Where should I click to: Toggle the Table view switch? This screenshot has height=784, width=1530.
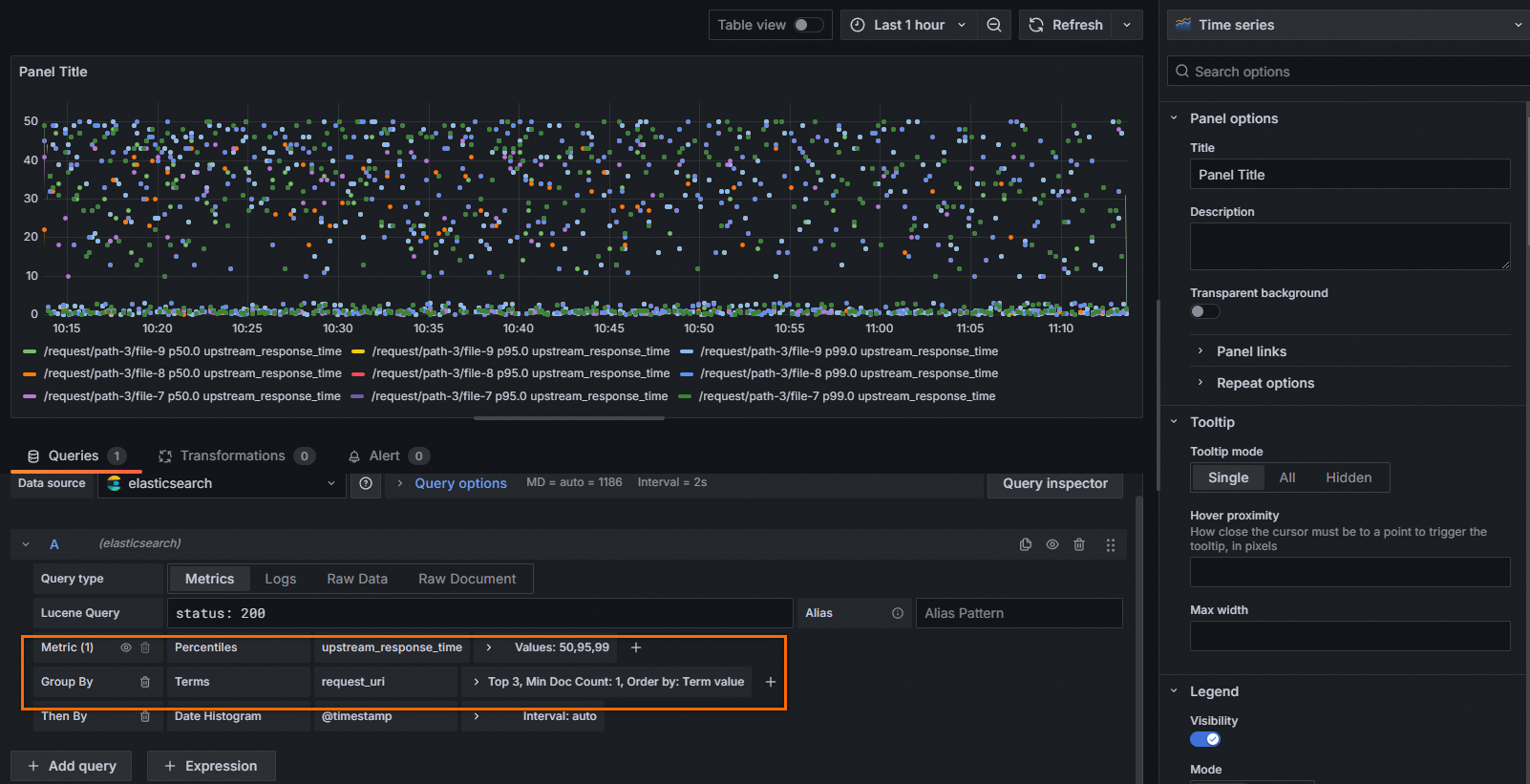coord(808,25)
